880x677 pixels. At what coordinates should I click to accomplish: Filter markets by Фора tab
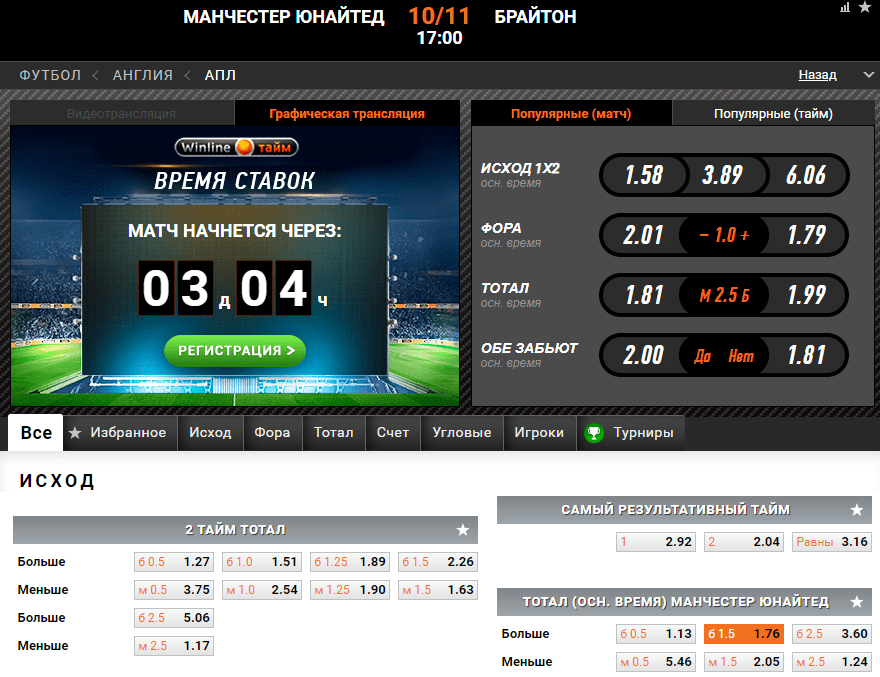click(273, 433)
